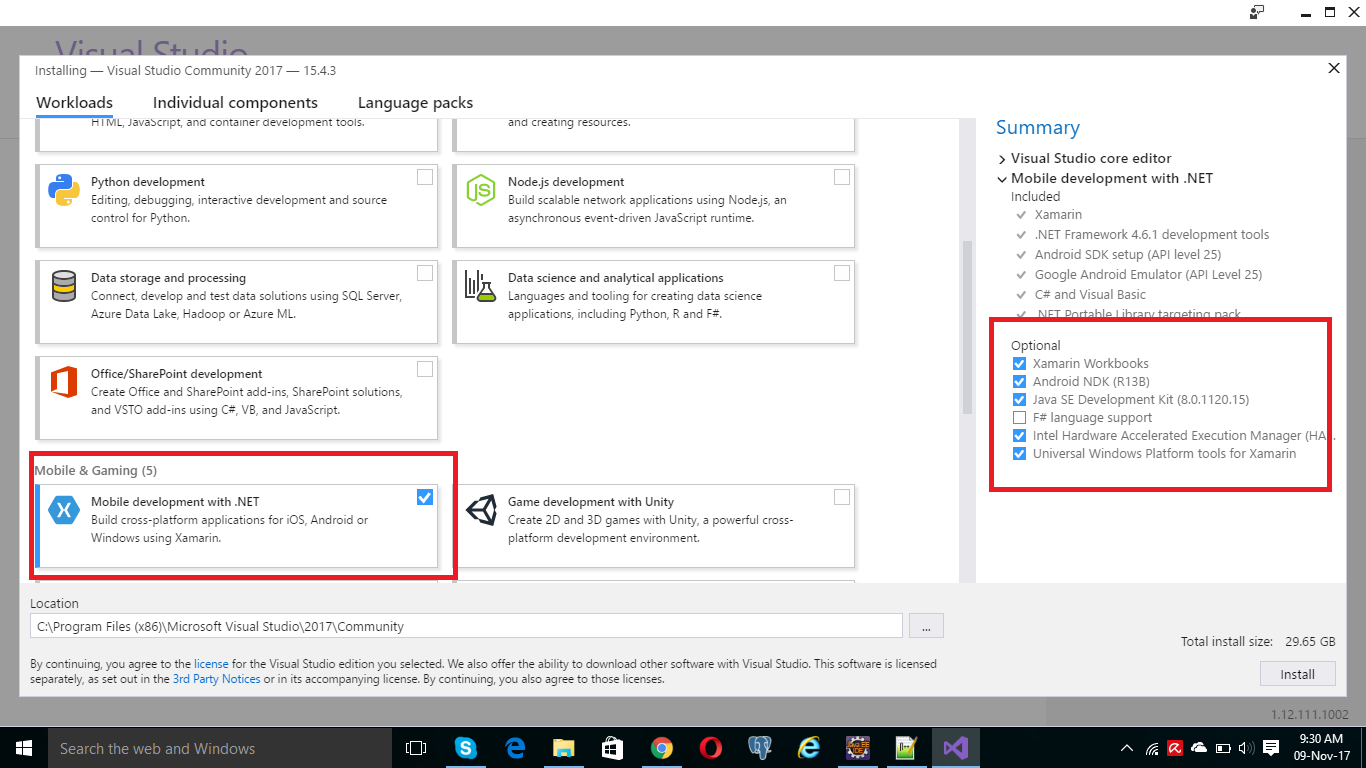Open Internet Explorer from the taskbar
The width and height of the screenshot is (1366, 768).
pyautogui.click(x=808, y=748)
